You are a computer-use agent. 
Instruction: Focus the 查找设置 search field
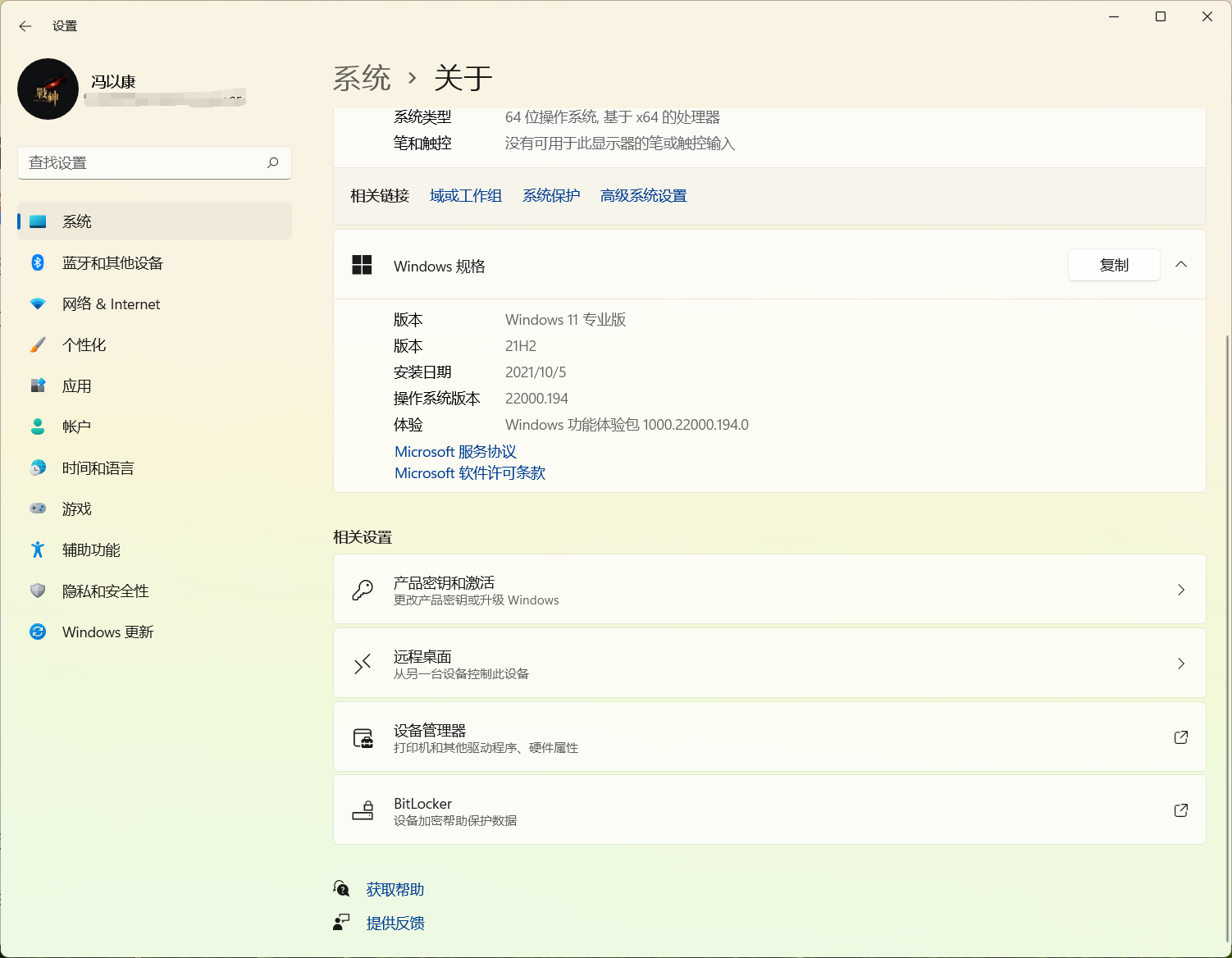(x=154, y=162)
